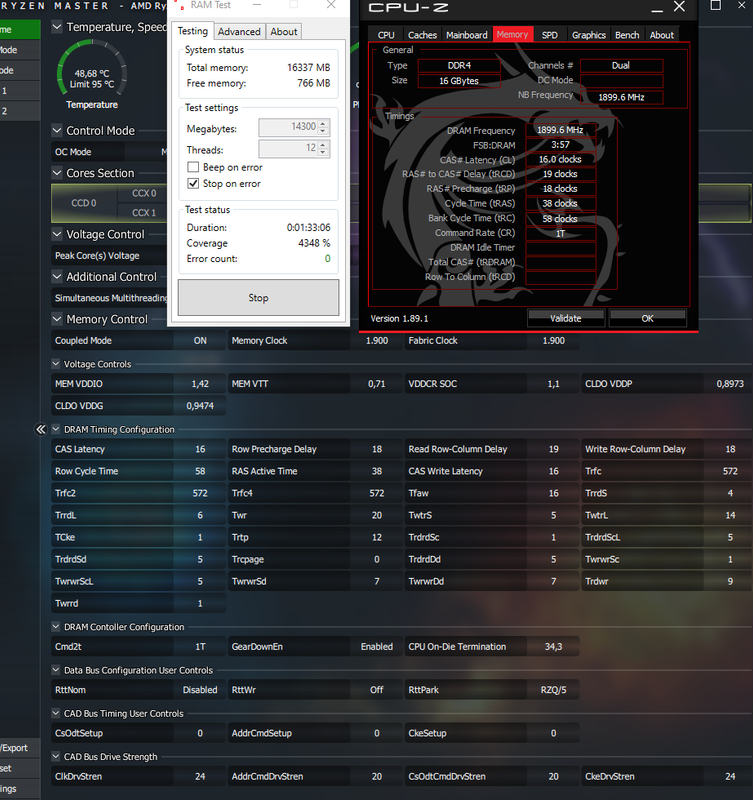Collapse Memory Control section
The width and height of the screenshot is (753, 800).
(x=57, y=319)
